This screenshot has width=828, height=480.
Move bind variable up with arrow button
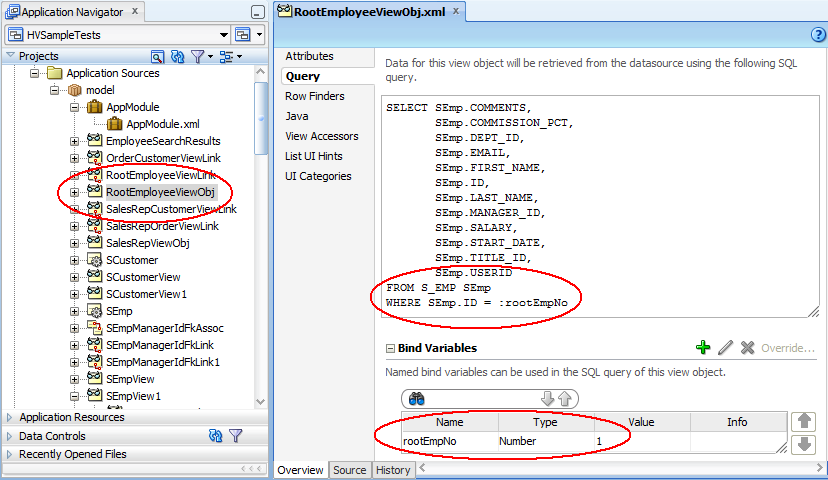pyautogui.click(x=804, y=421)
